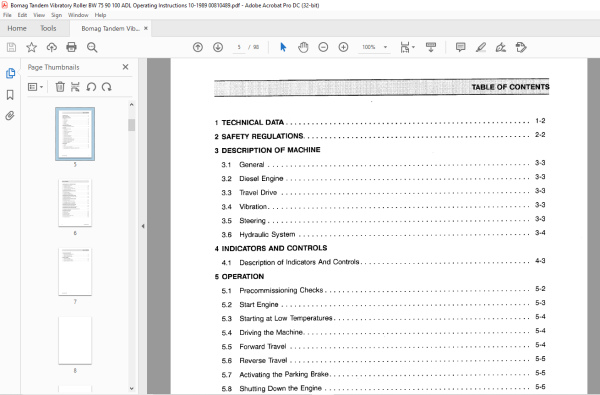This screenshot has width=600, height=395.
Task: Select the page 6 thumbnail
Action: (x=75, y=203)
